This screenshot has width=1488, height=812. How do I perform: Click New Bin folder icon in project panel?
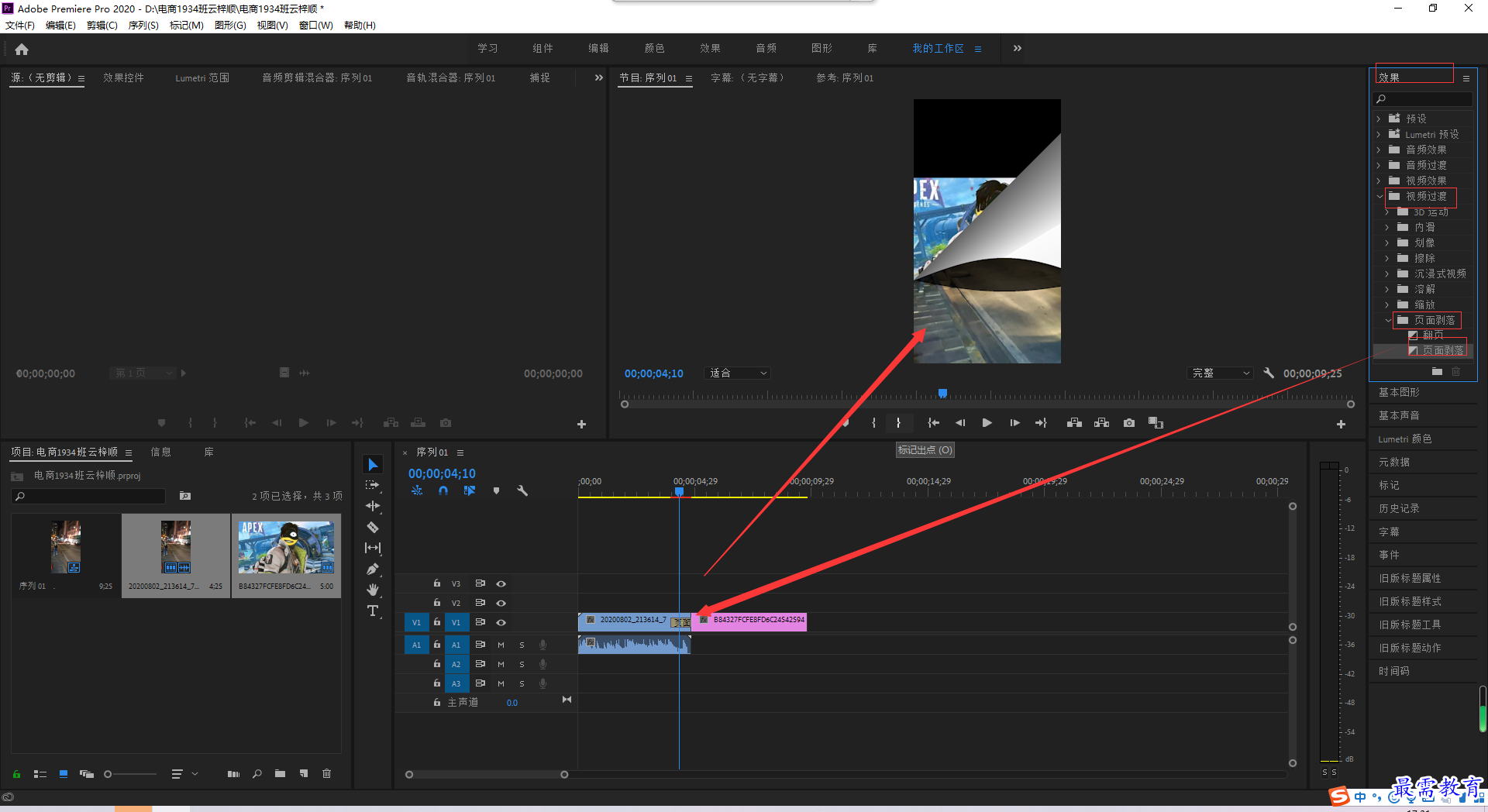[280, 773]
